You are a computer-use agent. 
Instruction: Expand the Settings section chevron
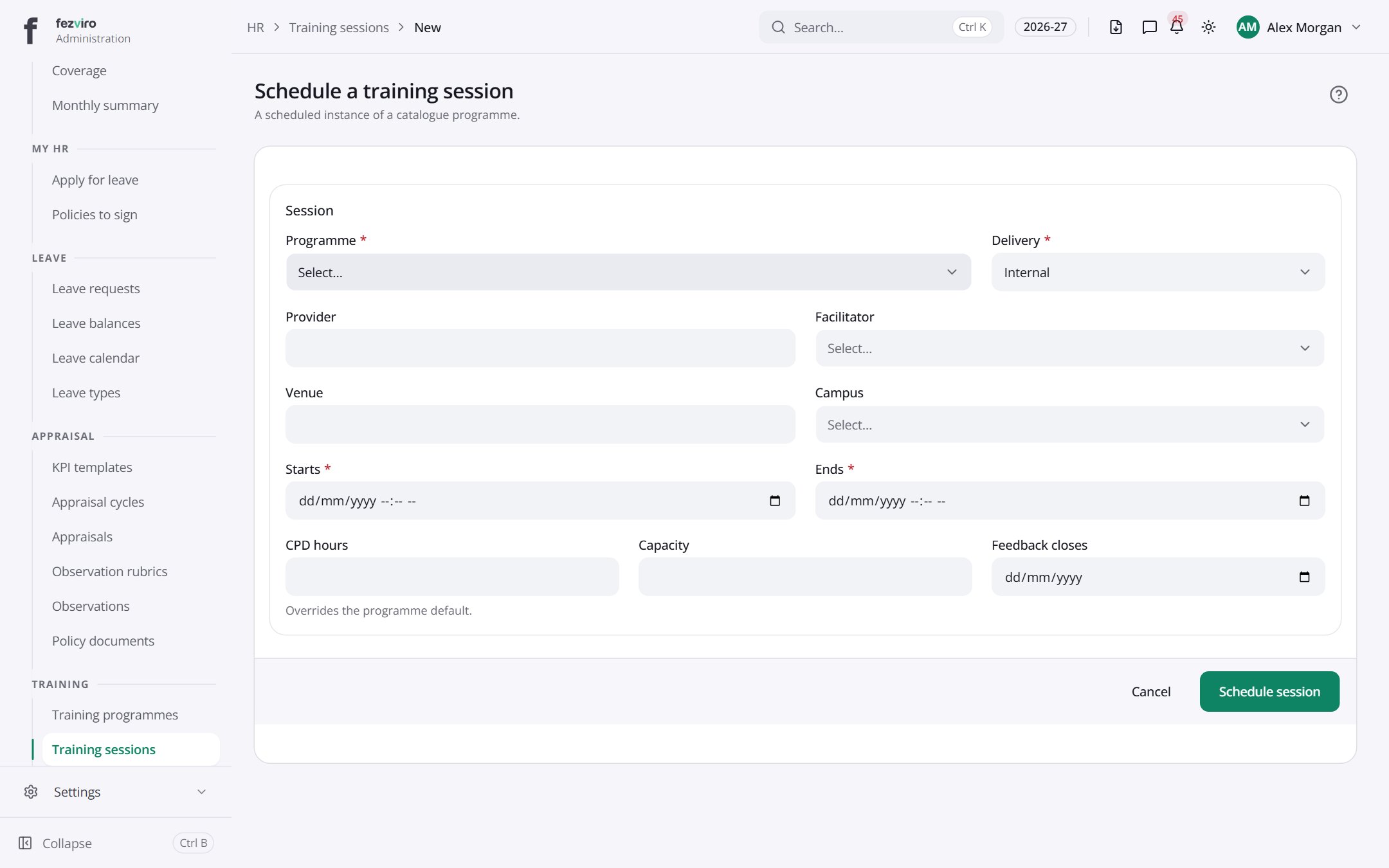[201, 791]
